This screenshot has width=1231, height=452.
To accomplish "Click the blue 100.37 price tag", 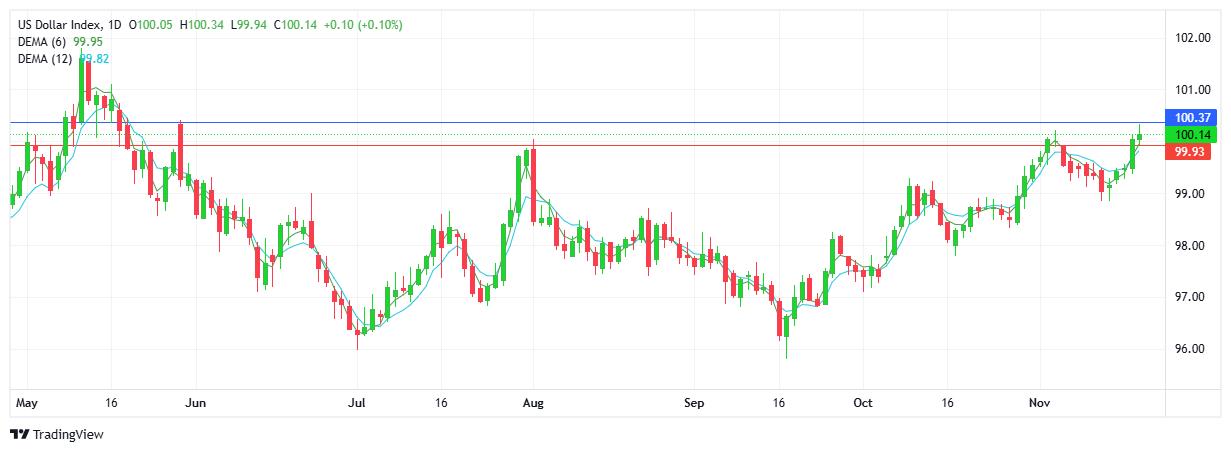I will click(x=1193, y=118).
